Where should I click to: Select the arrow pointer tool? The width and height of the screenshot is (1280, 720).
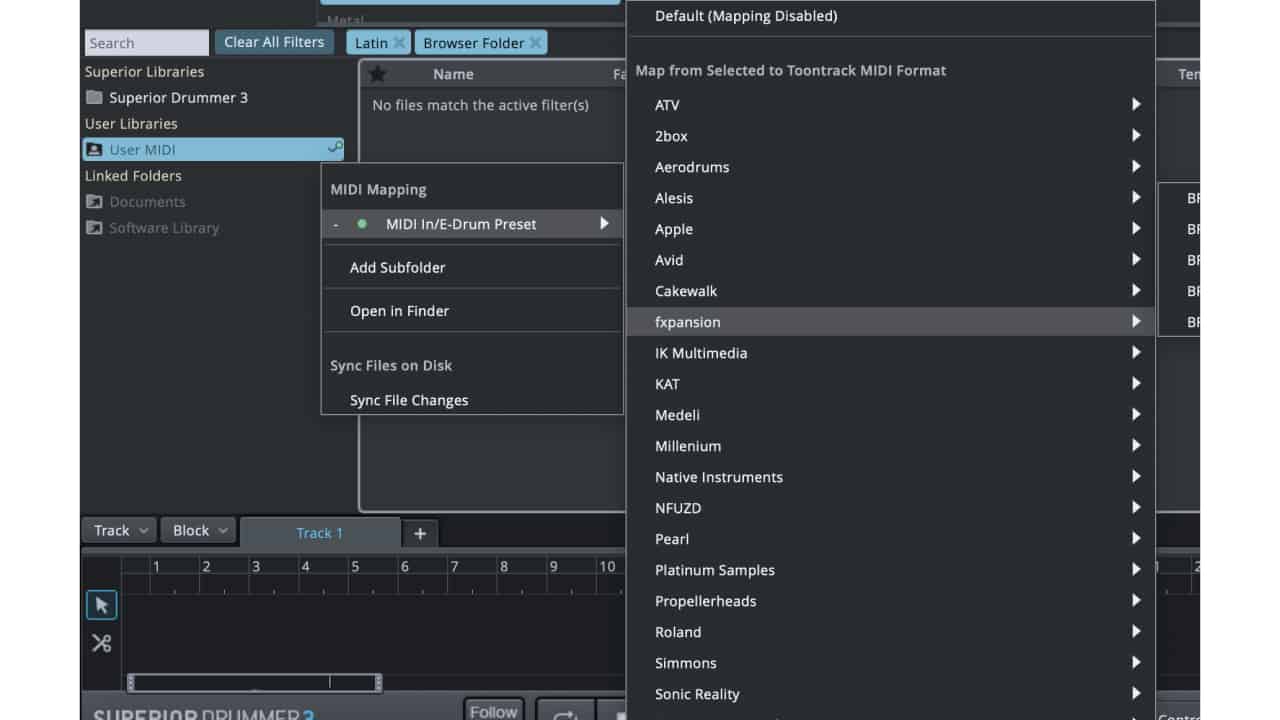click(x=101, y=605)
